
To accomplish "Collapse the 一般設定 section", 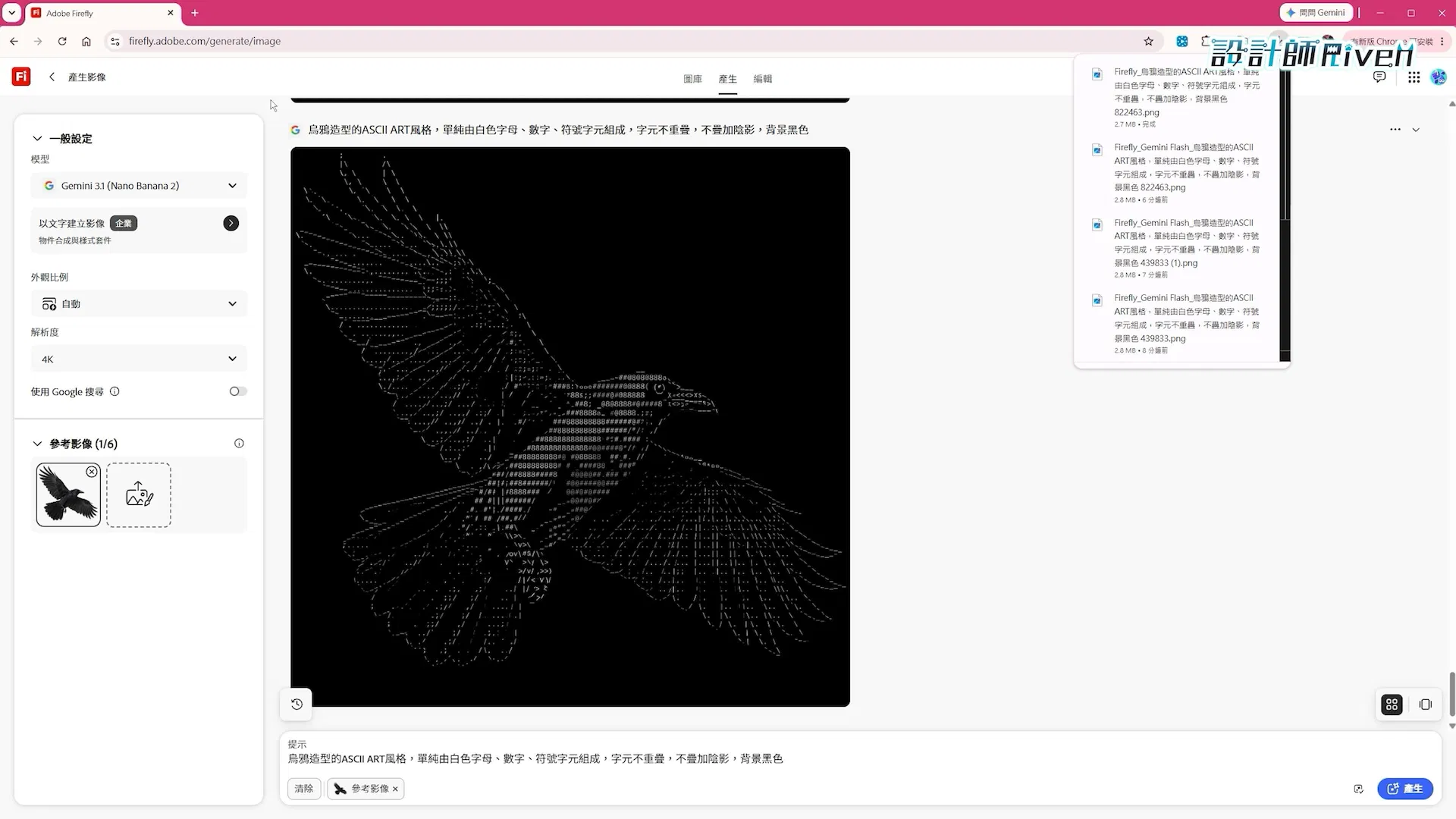I will tap(36, 139).
